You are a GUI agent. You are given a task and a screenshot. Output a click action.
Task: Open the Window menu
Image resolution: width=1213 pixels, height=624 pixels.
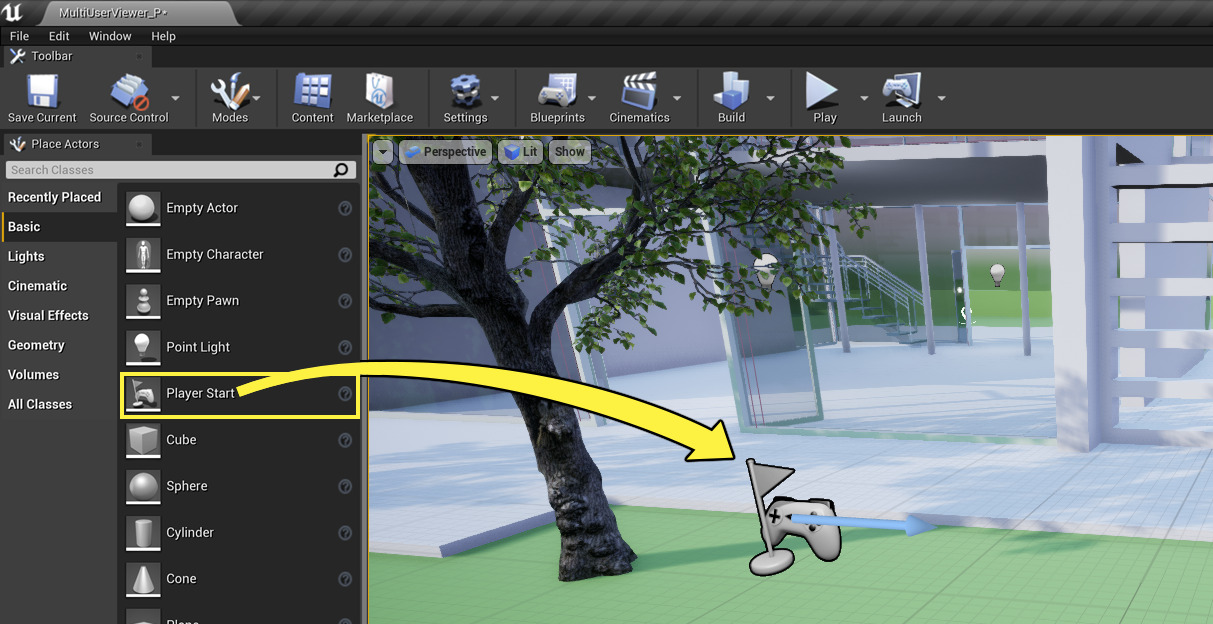110,36
